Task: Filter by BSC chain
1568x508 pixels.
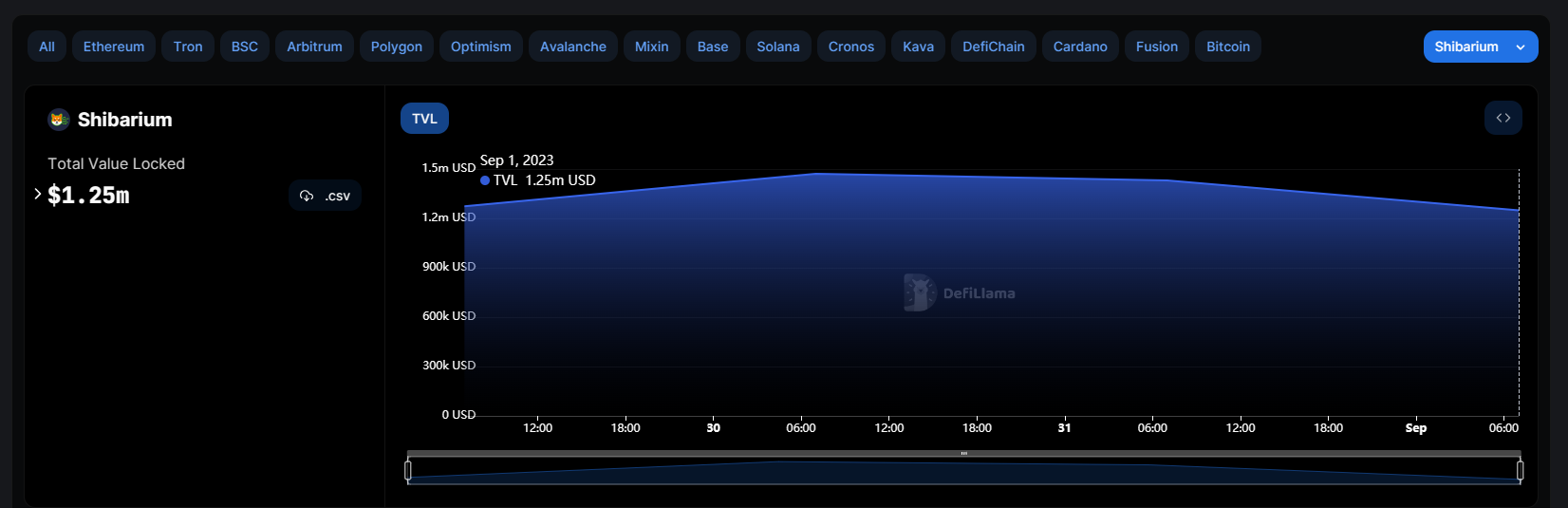Action: [245, 47]
